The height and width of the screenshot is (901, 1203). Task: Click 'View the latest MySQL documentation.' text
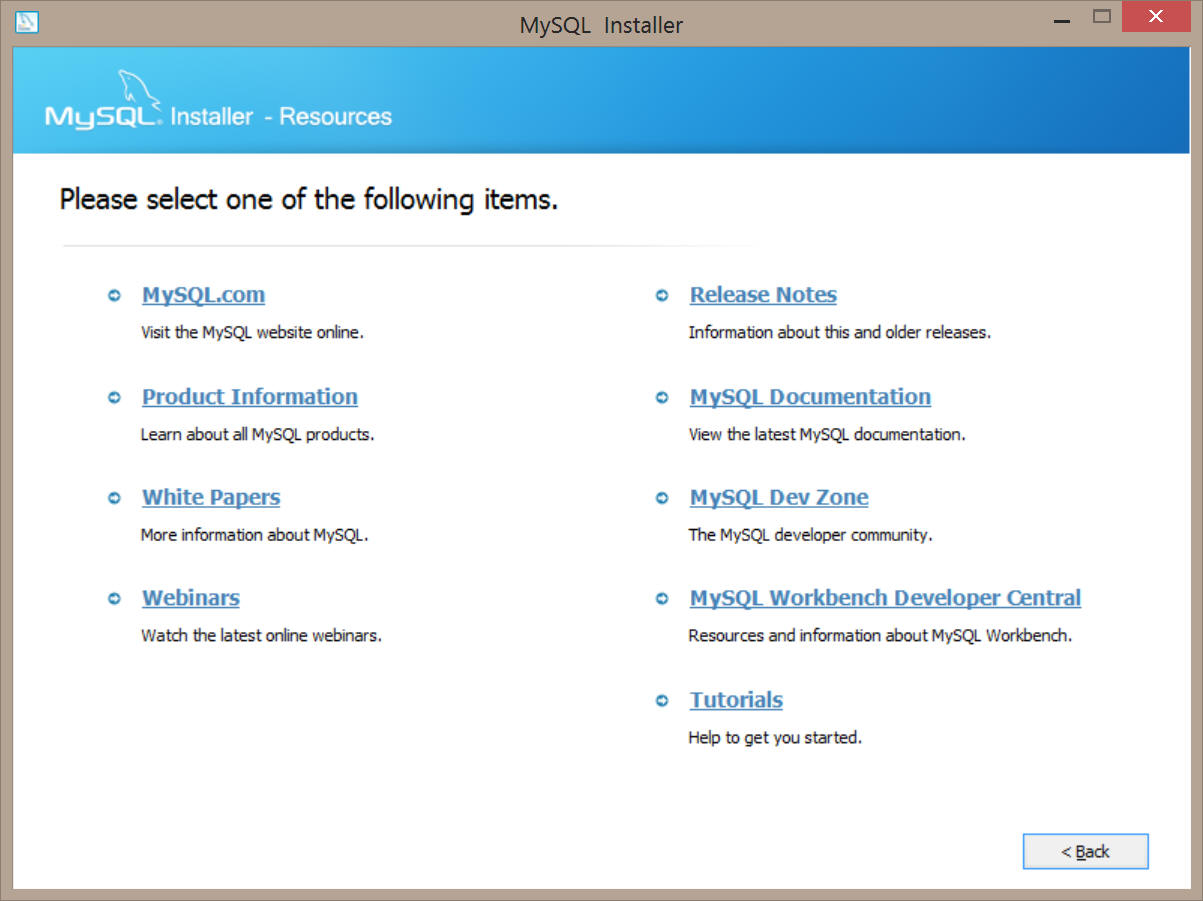[827, 435]
